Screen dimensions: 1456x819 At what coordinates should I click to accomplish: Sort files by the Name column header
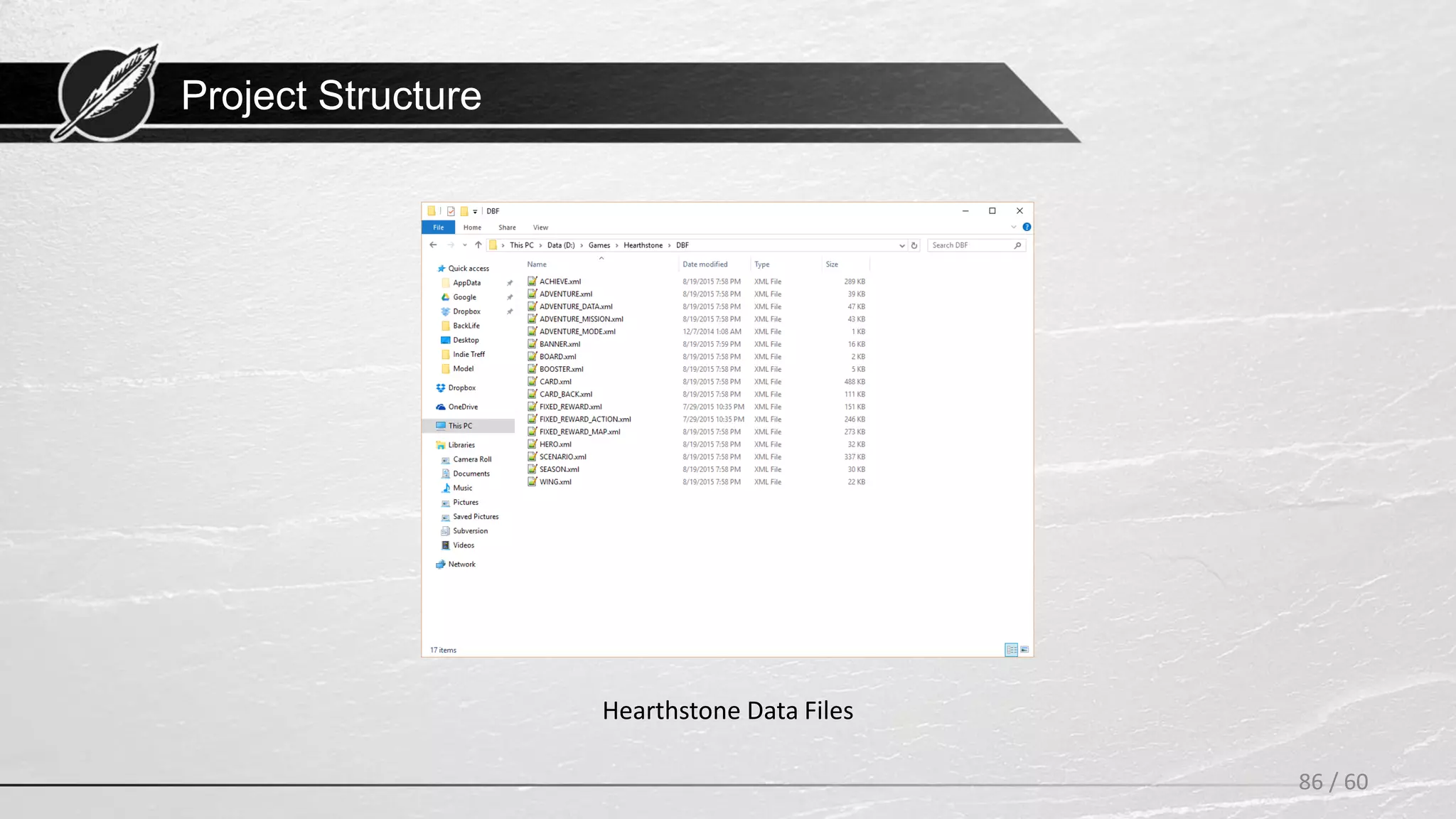(x=537, y=264)
